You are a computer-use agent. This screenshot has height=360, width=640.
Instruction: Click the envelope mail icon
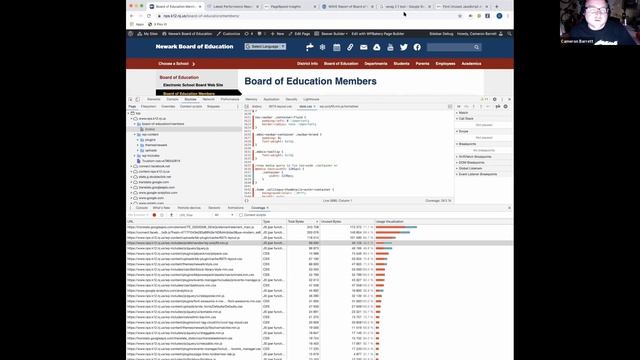coord(363,47)
